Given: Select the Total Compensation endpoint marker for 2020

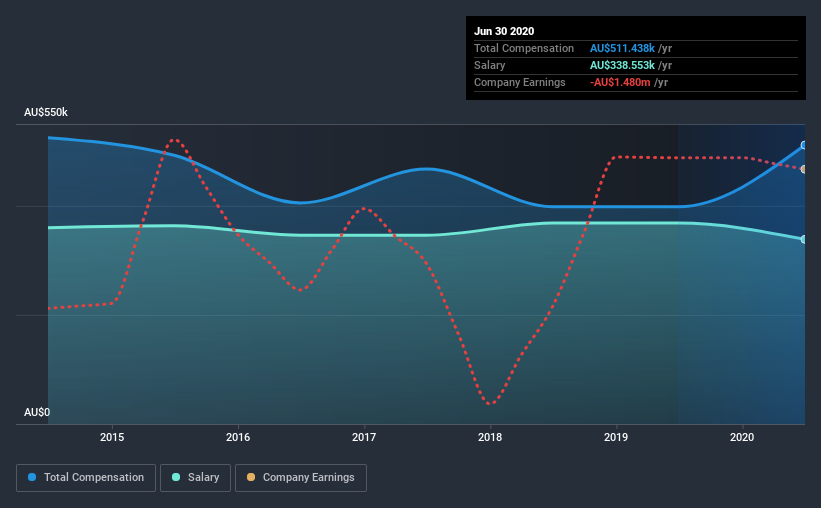Looking at the screenshot, I should coord(804,145).
